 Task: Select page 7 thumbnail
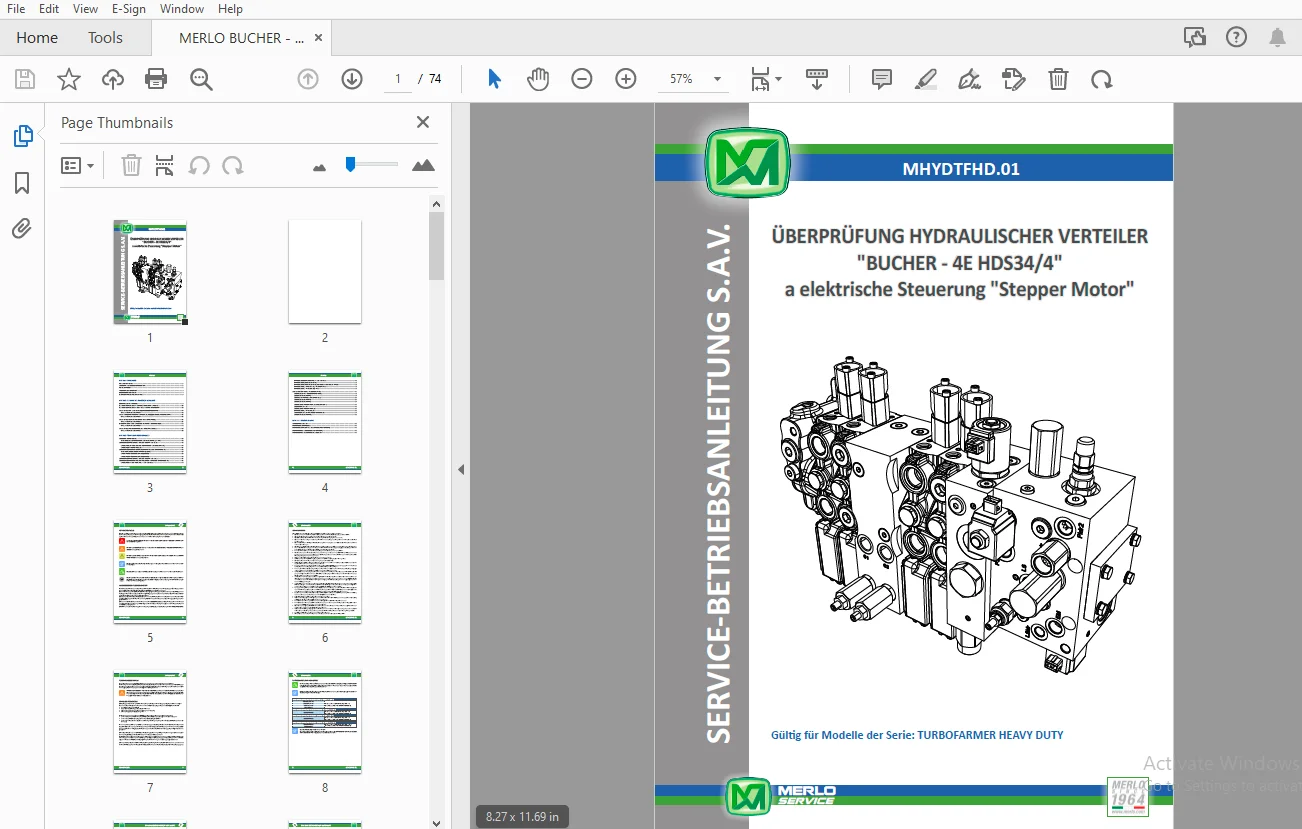coord(150,722)
